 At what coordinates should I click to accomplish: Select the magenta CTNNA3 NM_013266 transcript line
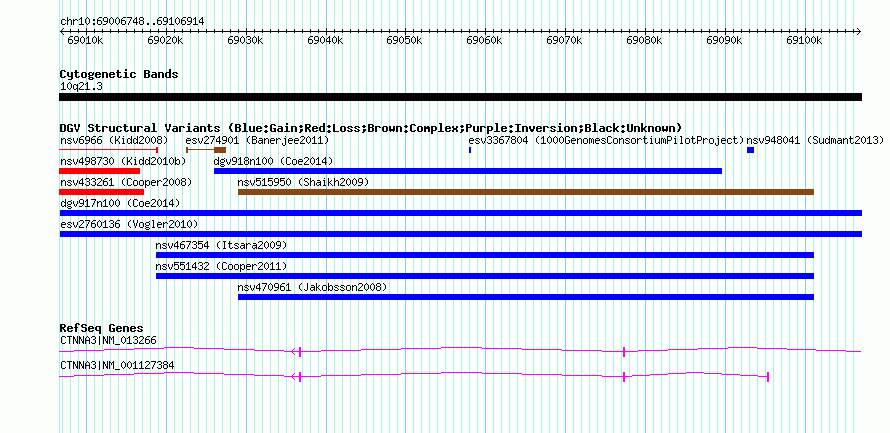(460, 351)
